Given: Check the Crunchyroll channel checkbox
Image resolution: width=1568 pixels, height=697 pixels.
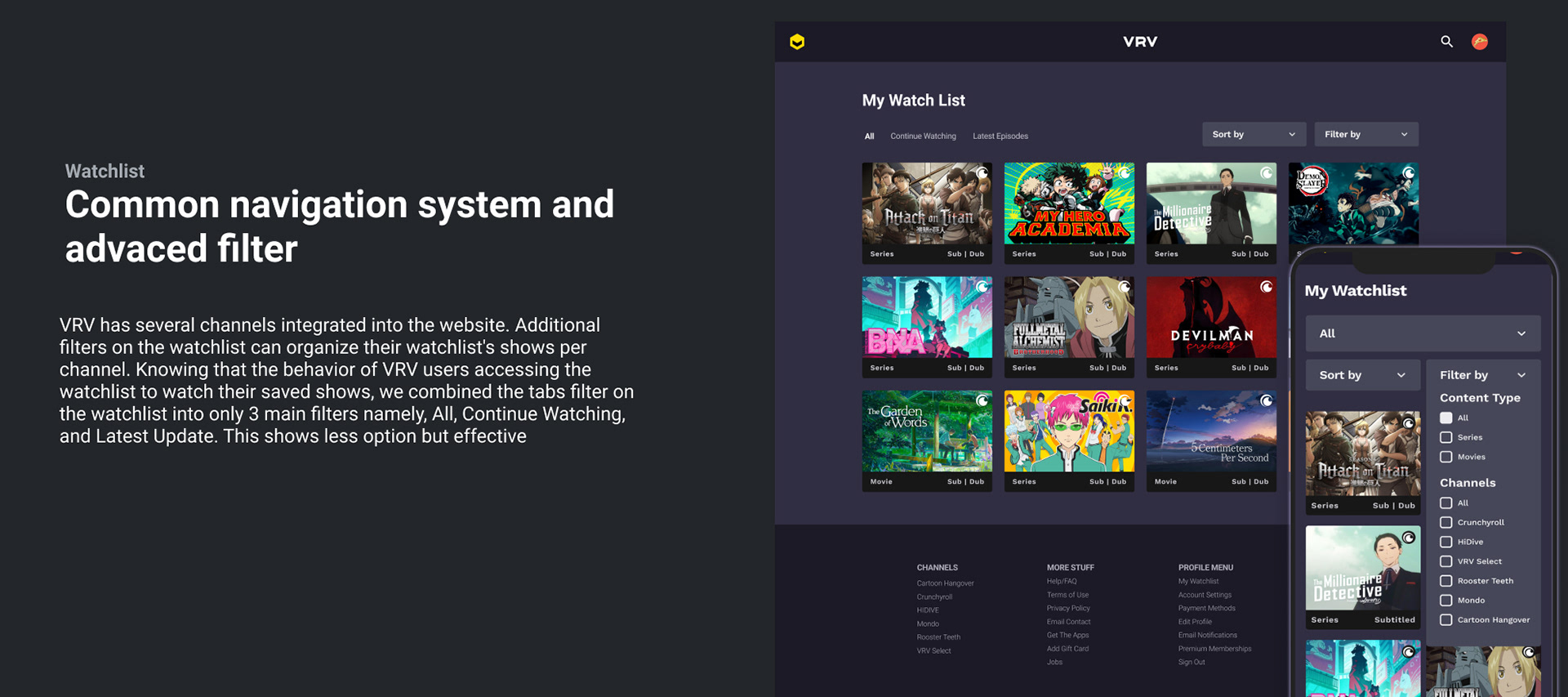Looking at the screenshot, I should (1446, 522).
